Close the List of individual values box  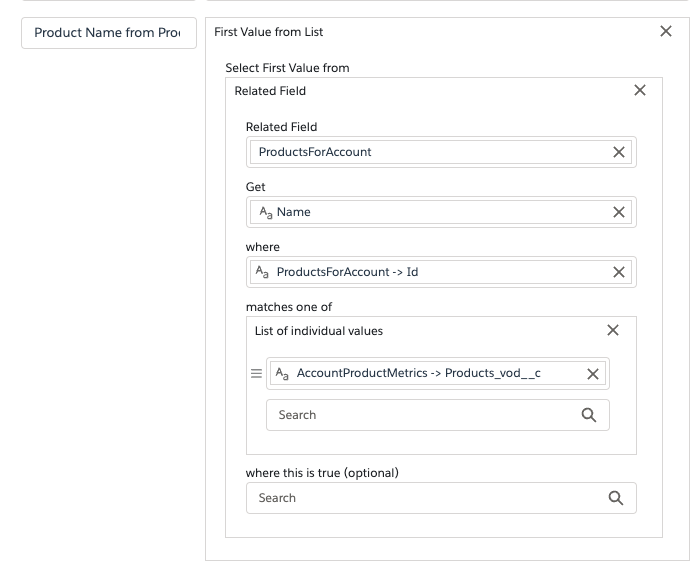(613, 331)
